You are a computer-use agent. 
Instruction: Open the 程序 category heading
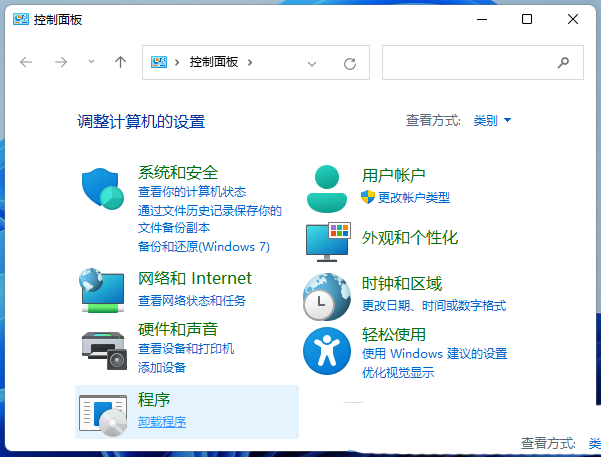coord(154,400)
